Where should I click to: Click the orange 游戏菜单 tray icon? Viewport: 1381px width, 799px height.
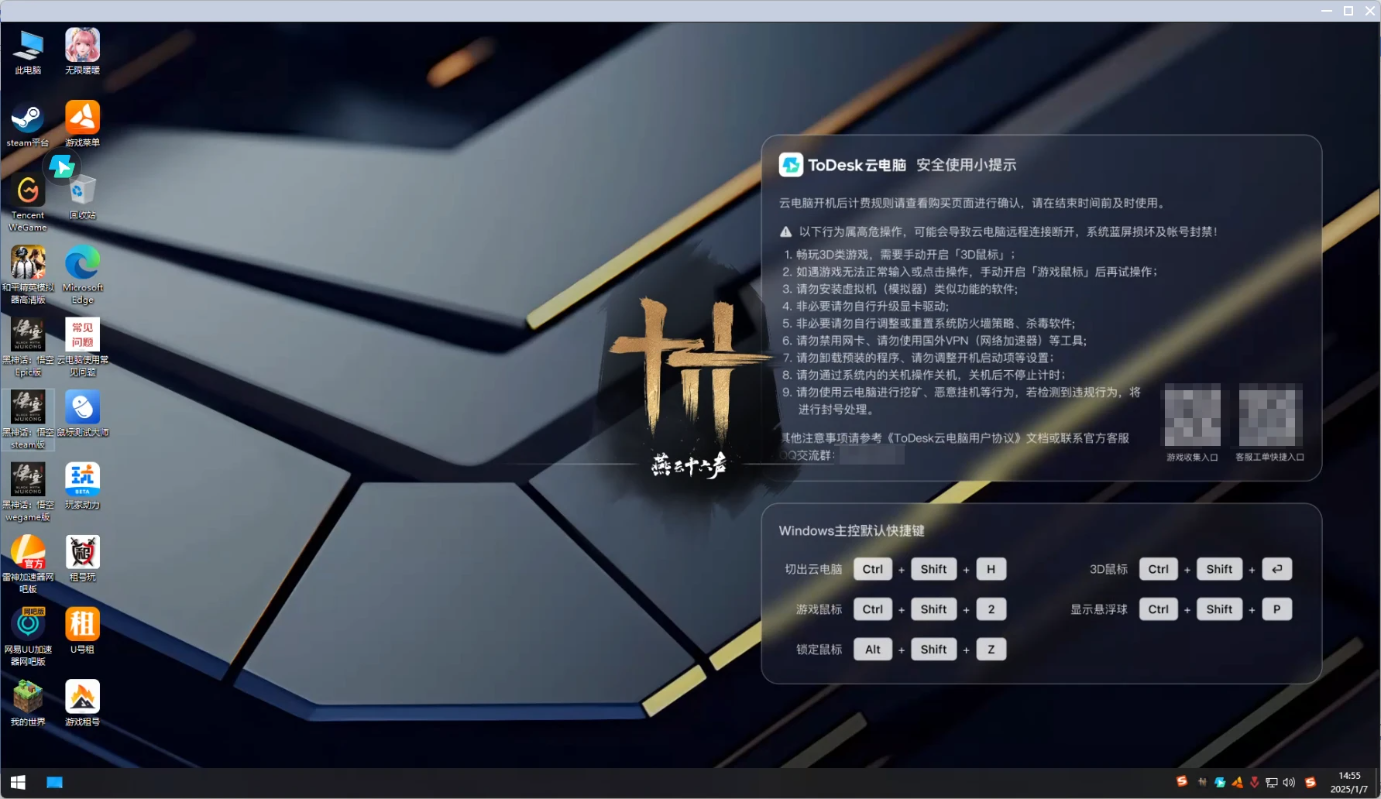pos(1237,782)
